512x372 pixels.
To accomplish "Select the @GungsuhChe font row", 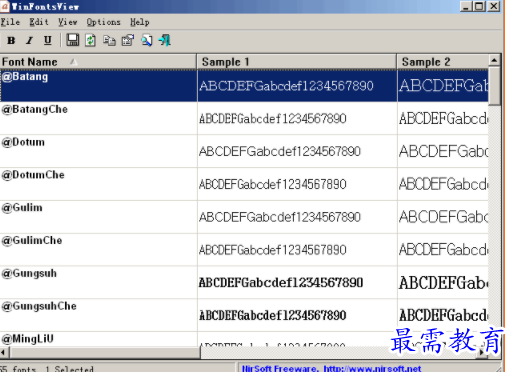I will tap(244, 315).
